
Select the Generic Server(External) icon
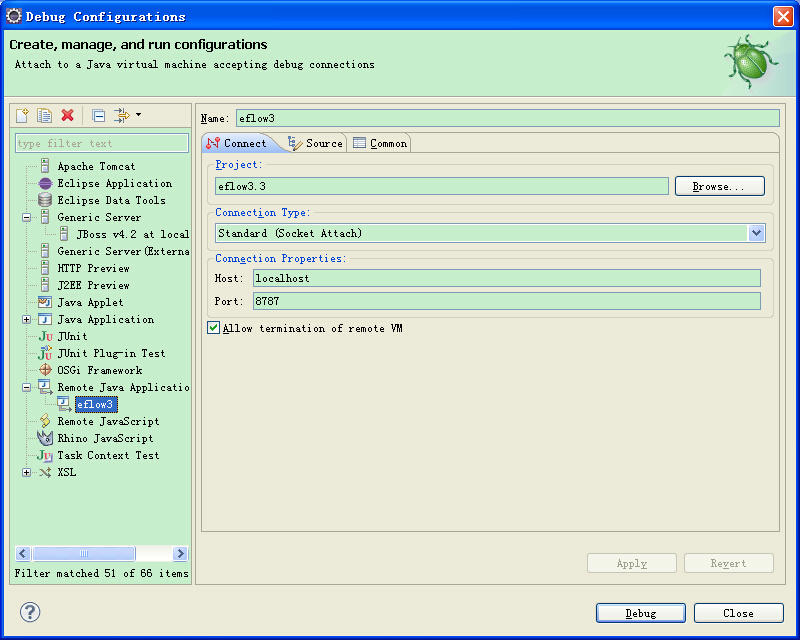[45, 251]
